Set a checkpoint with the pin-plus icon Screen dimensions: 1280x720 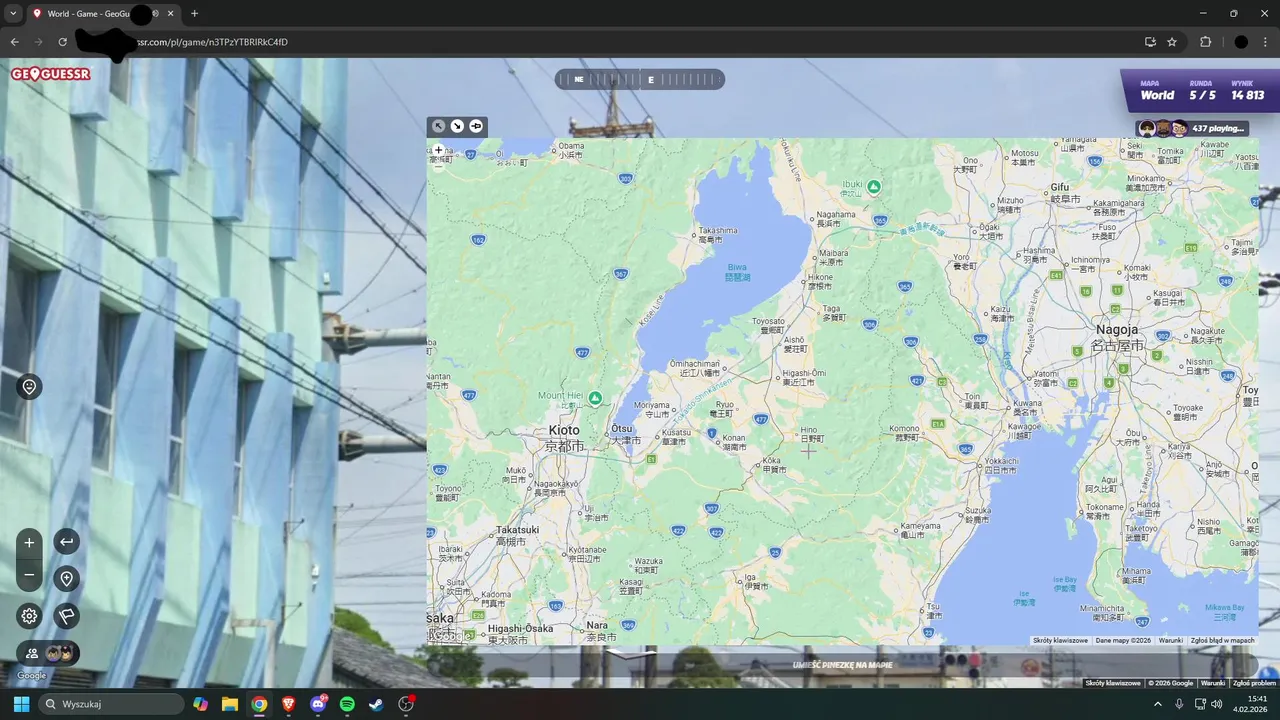pyautogui.click(x=66, y=579)
